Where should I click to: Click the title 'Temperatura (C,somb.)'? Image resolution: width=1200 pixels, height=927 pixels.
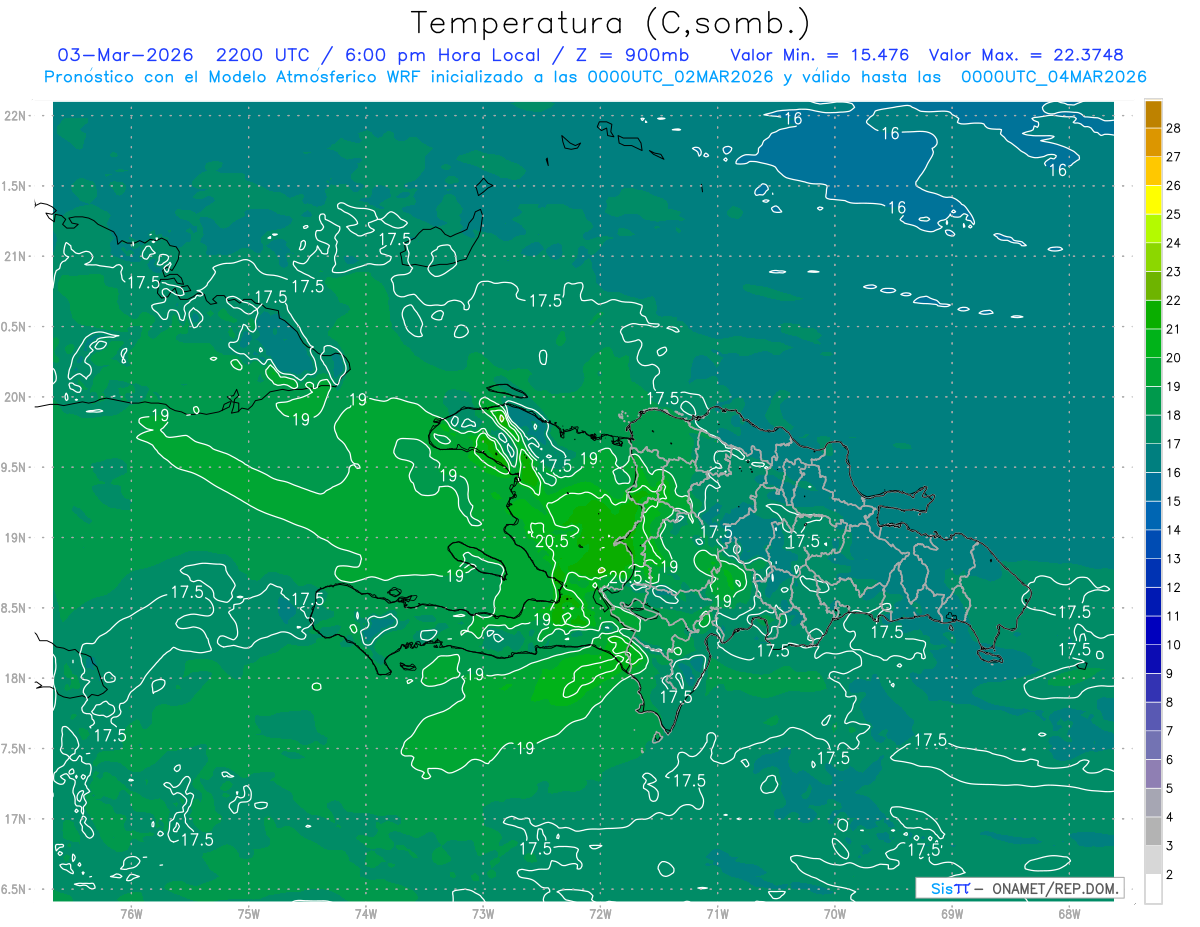click(x=611, y=23)
